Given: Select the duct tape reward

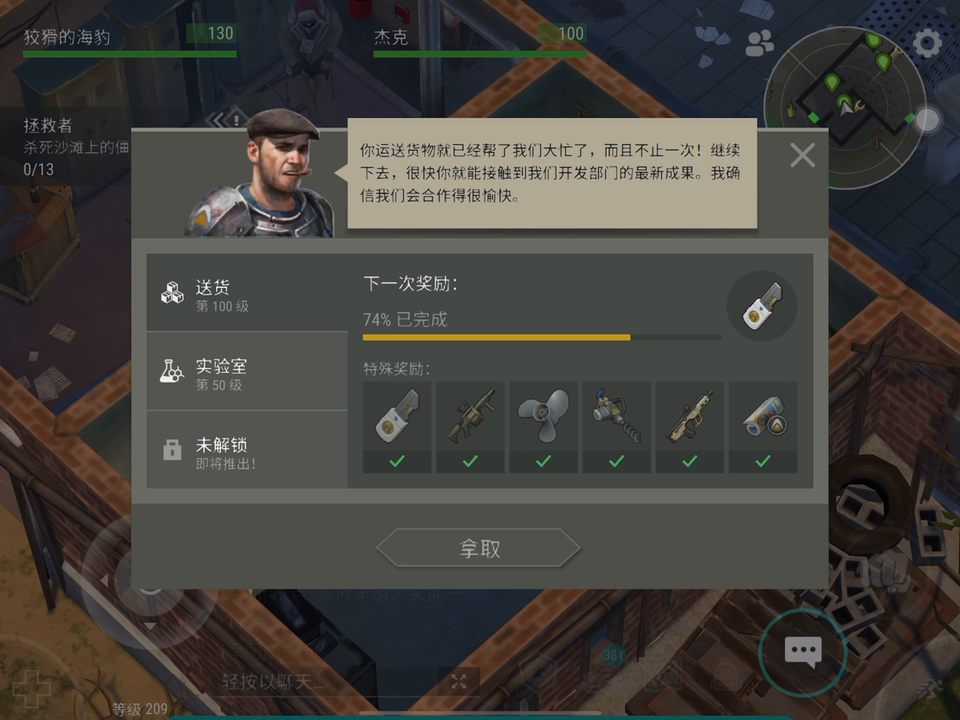Looking at the screenshot, I should [x=763, y=416].
